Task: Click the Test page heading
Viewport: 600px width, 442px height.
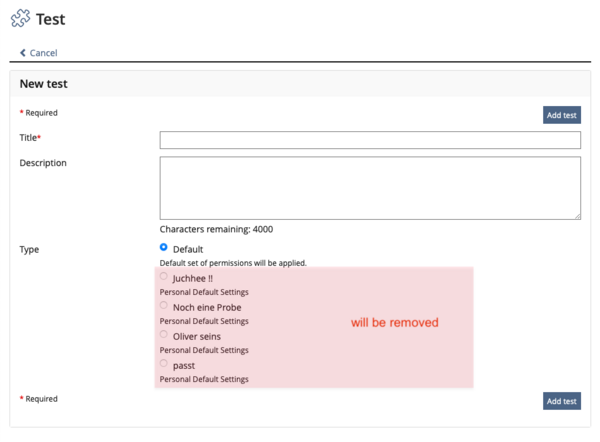Action: [x=52, y=19]
